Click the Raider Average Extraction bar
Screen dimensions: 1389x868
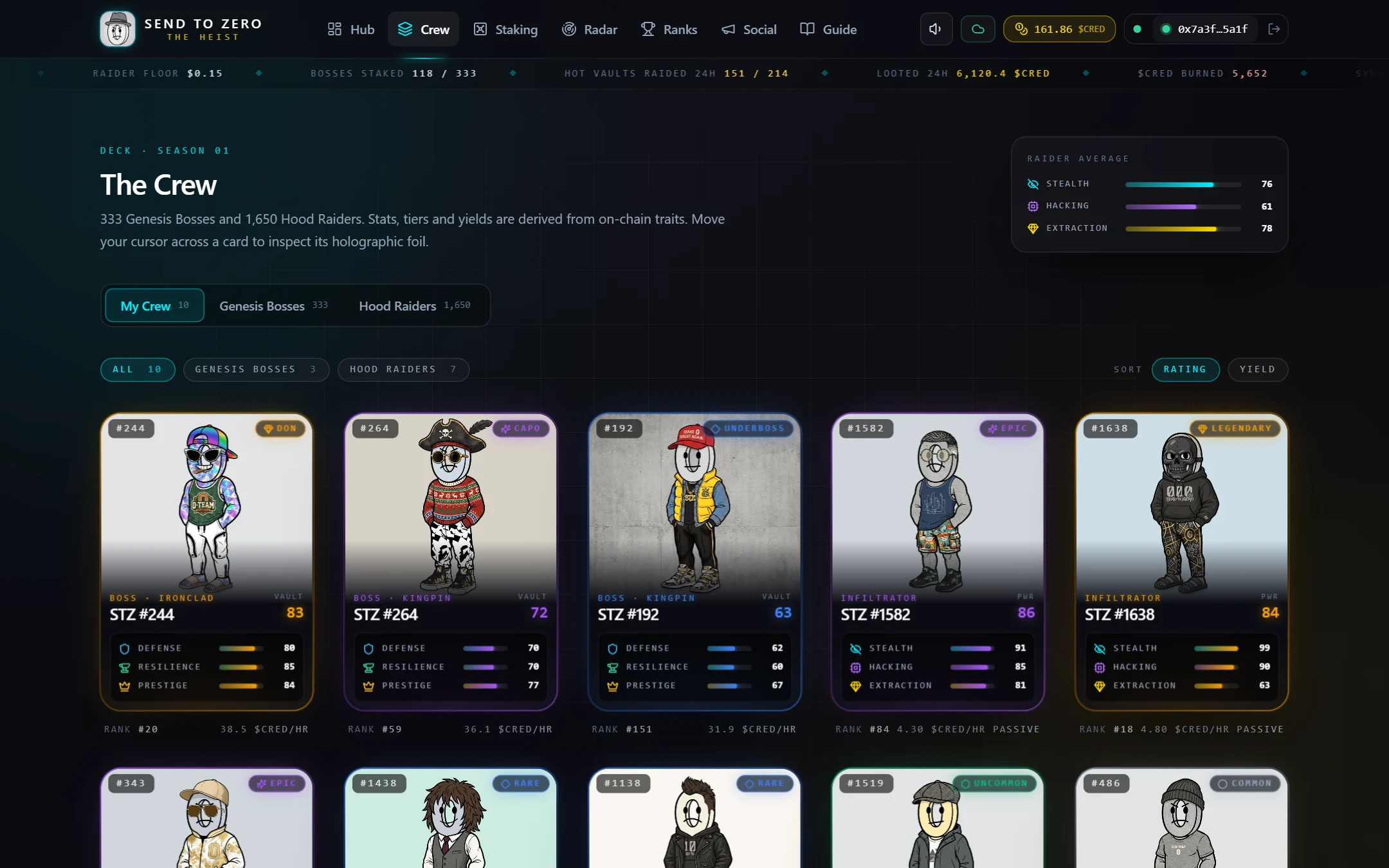coord(1183,229)
